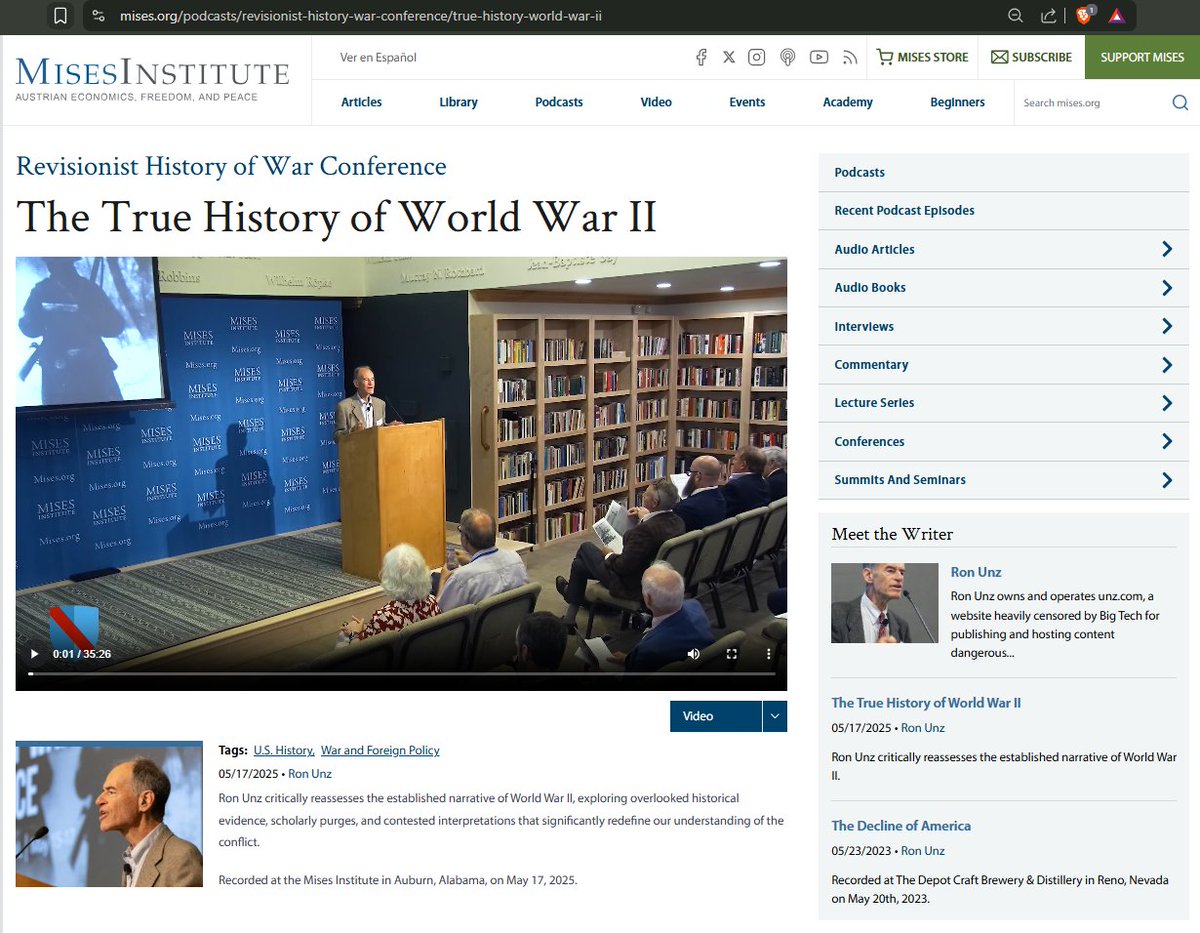Open the Video menu
The image size is (1200, 933).
[x=656, y=102]
